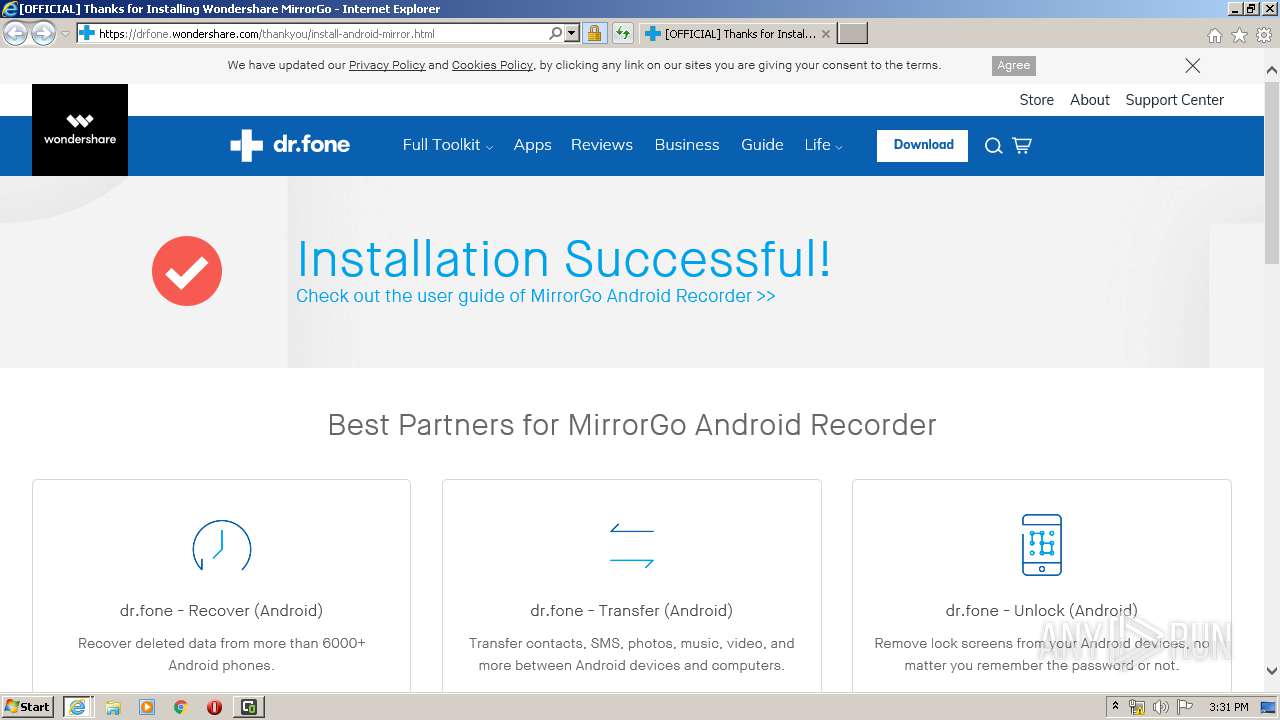
Task: Click the dr.fone - Transfer (Android) title
Action: pos(631,610)
